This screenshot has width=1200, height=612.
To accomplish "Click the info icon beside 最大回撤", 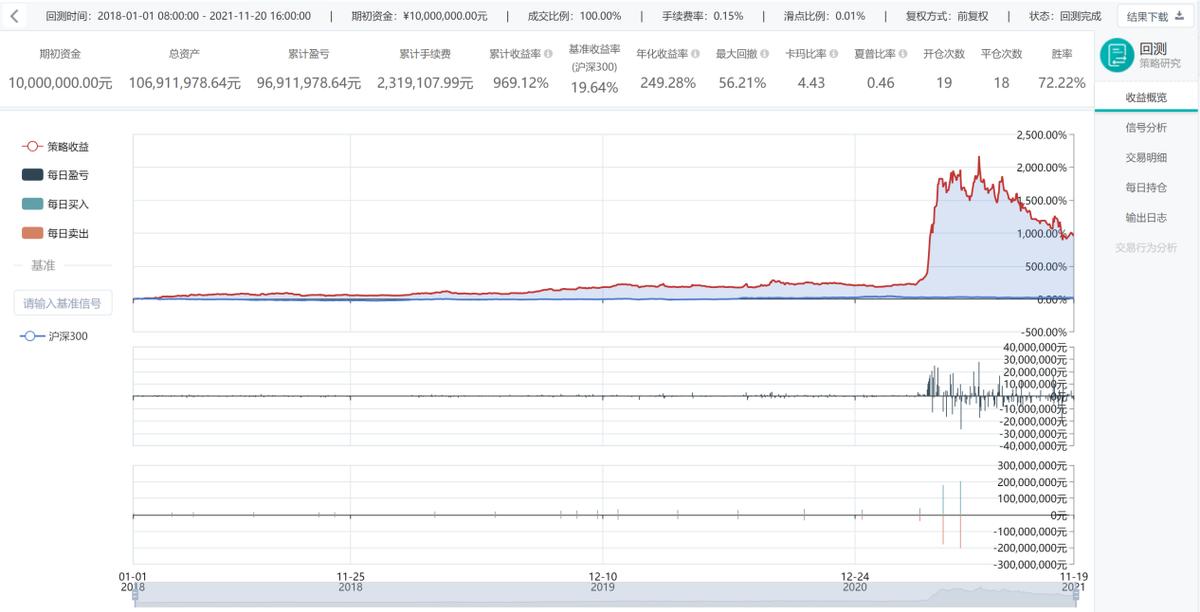I will [x=765, y=53].
